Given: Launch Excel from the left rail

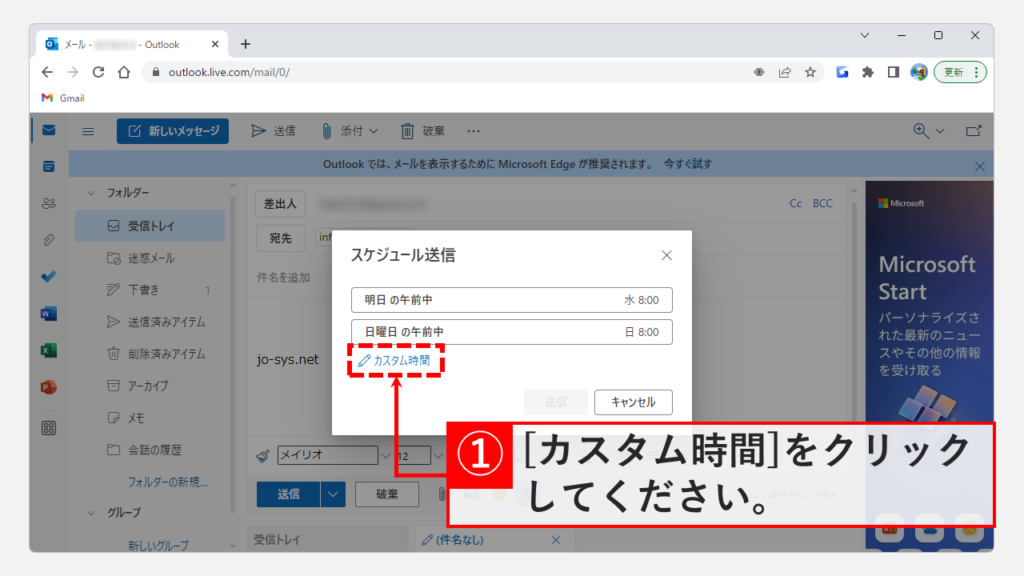Looking at the screenshot, I should 48,351.
